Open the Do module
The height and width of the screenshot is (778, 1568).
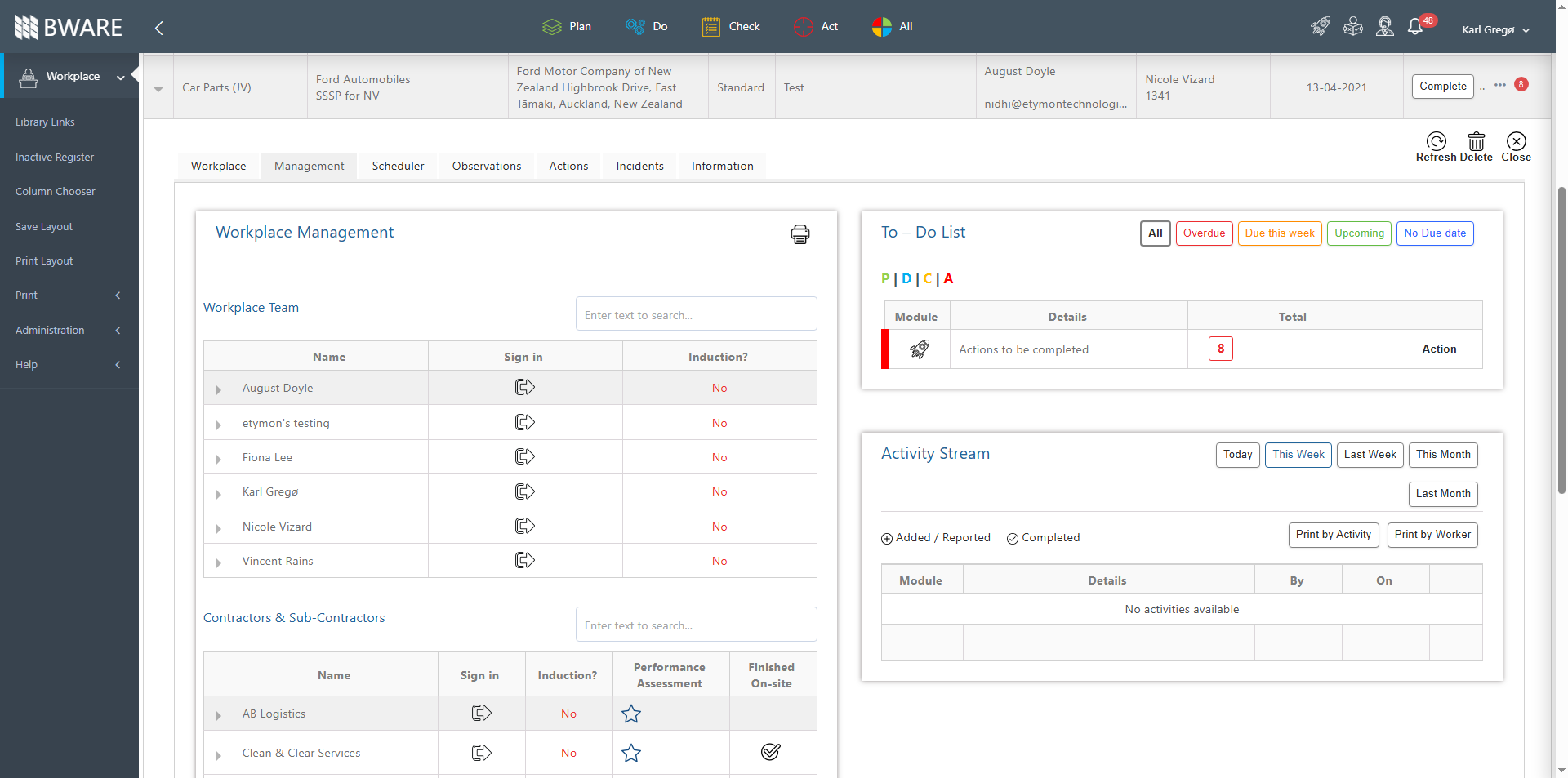(646, 27)
